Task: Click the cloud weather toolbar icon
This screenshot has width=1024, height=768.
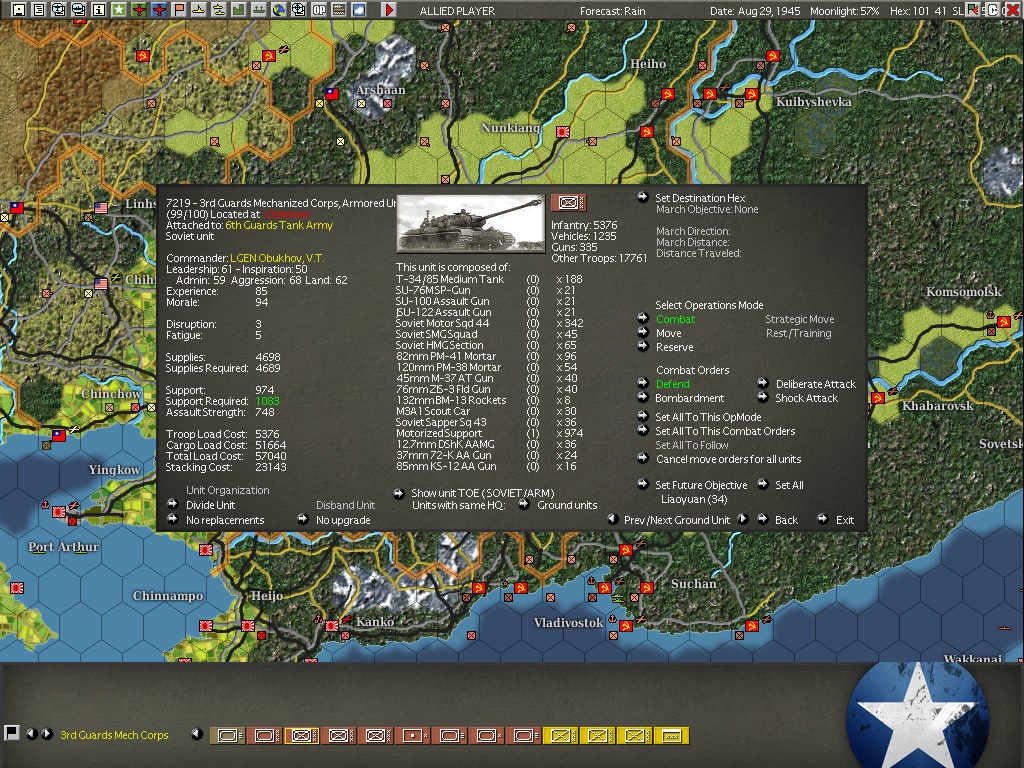Action: [359, 10]
